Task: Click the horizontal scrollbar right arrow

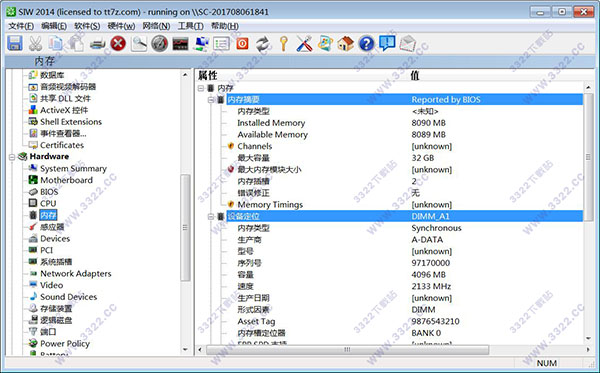Action: 588,350
